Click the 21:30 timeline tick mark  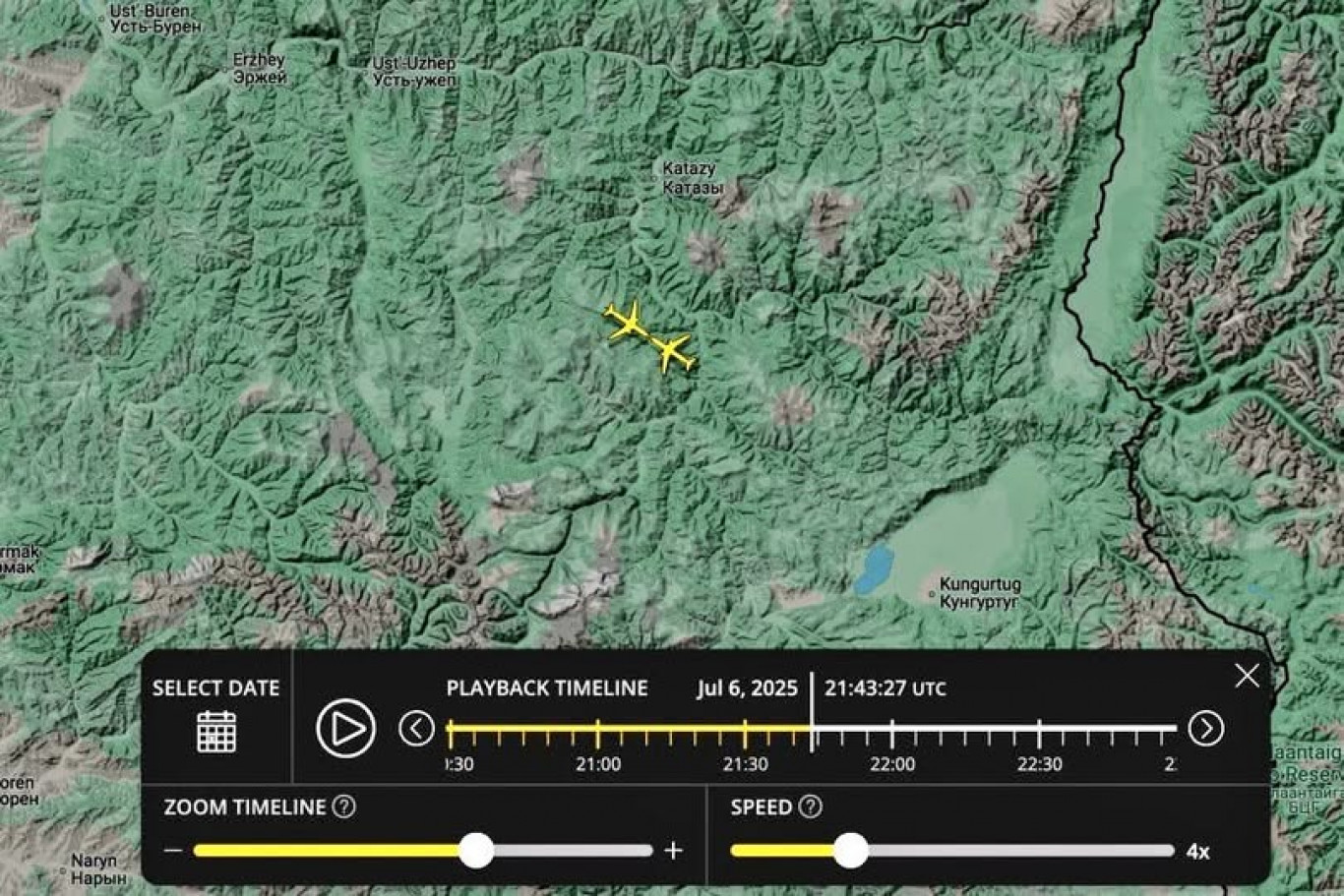[745, 733]
